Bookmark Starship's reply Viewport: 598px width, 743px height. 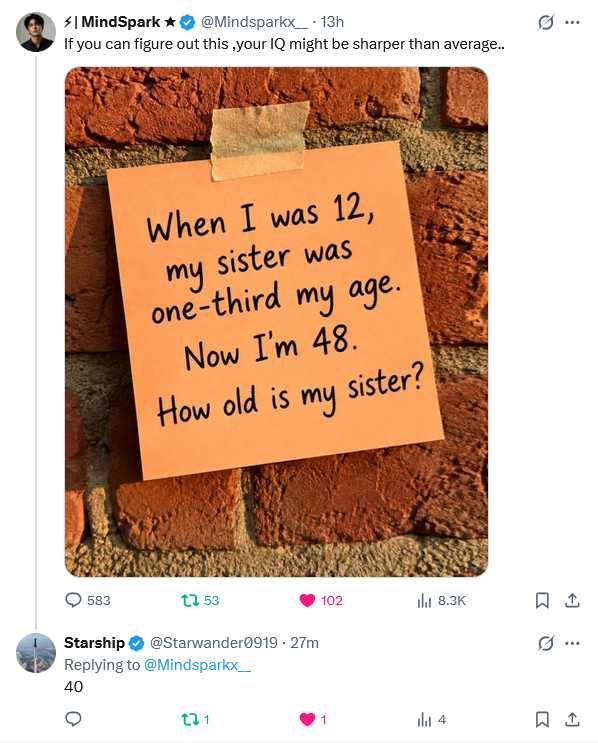point(542,720)
